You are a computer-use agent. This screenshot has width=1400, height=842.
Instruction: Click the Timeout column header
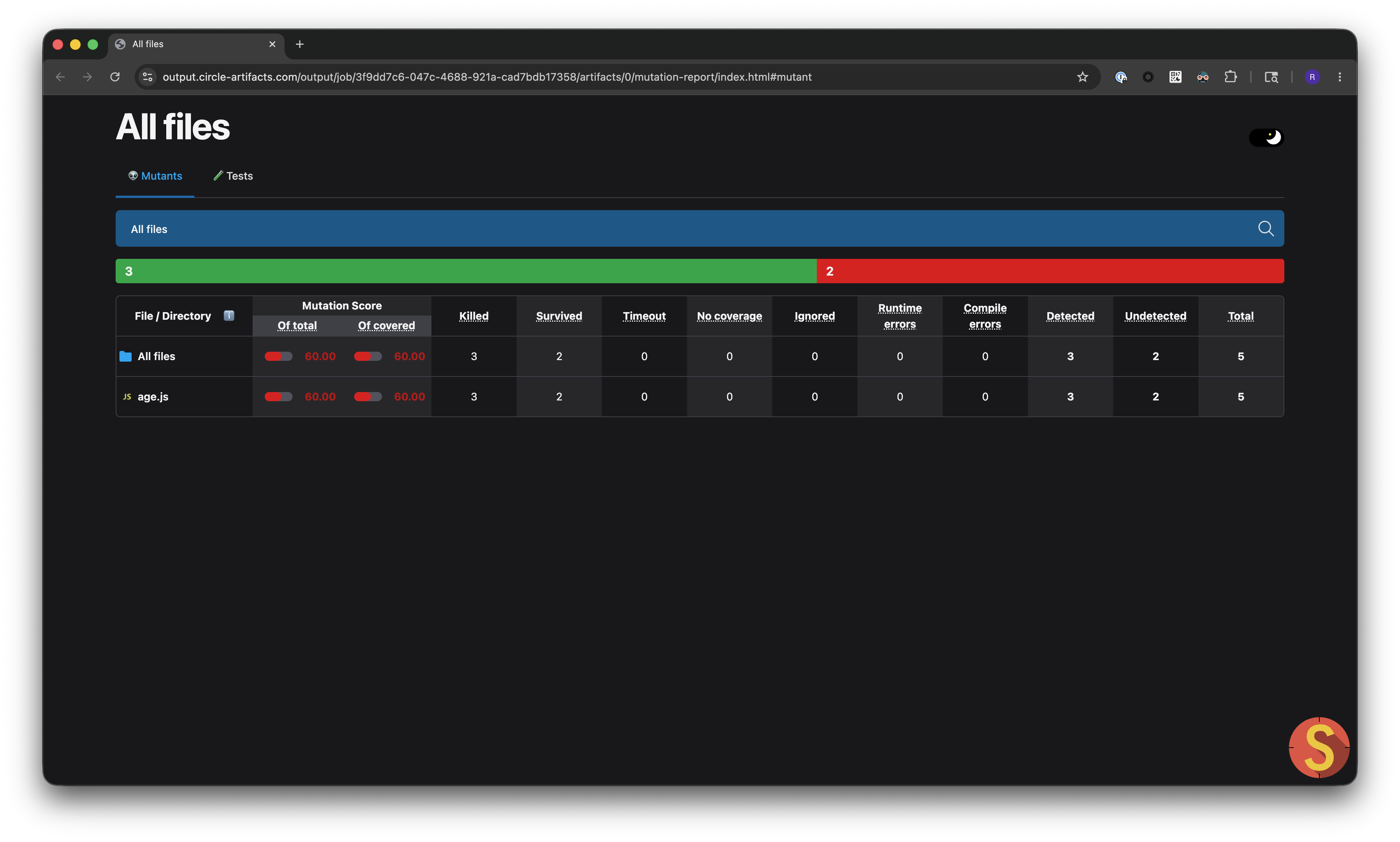coord(644,316)
